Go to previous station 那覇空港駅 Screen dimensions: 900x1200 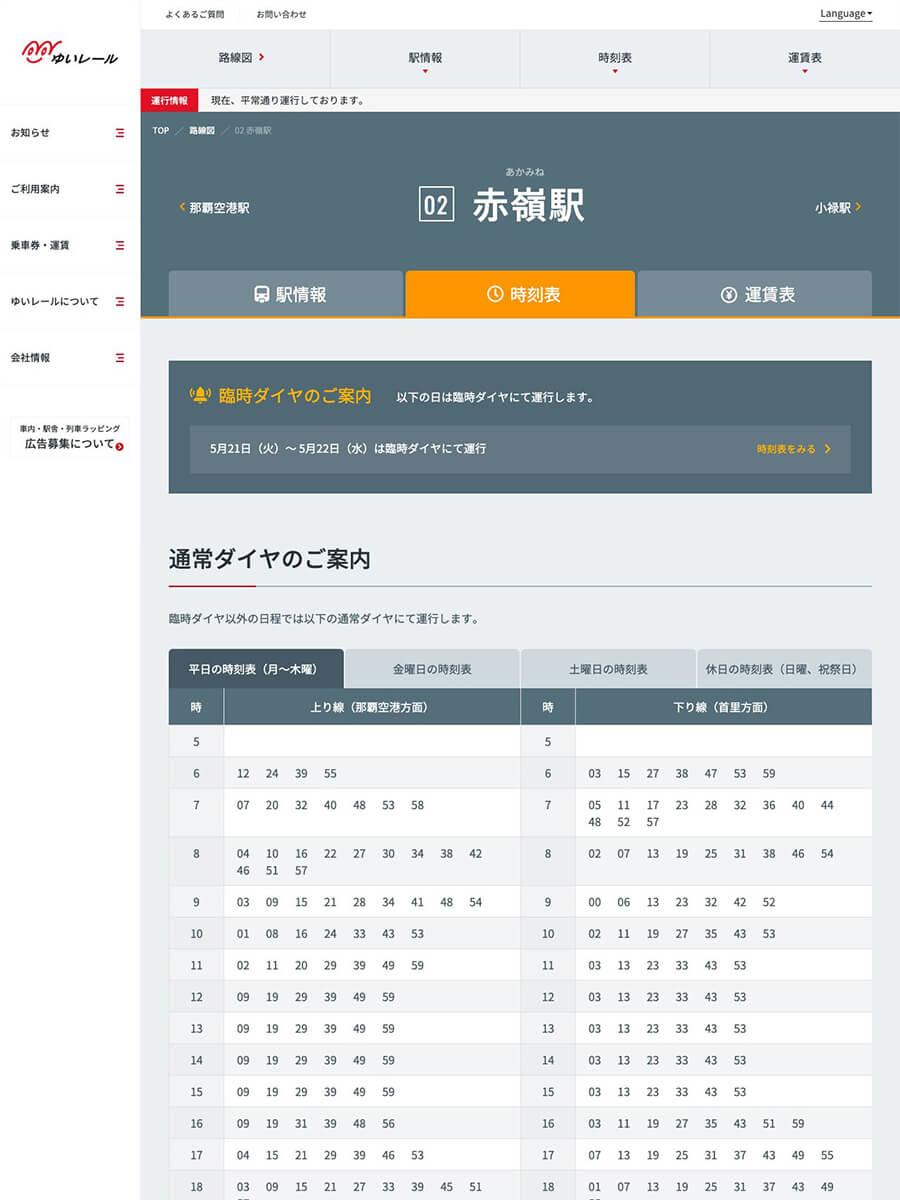click(x=214, y=208)
